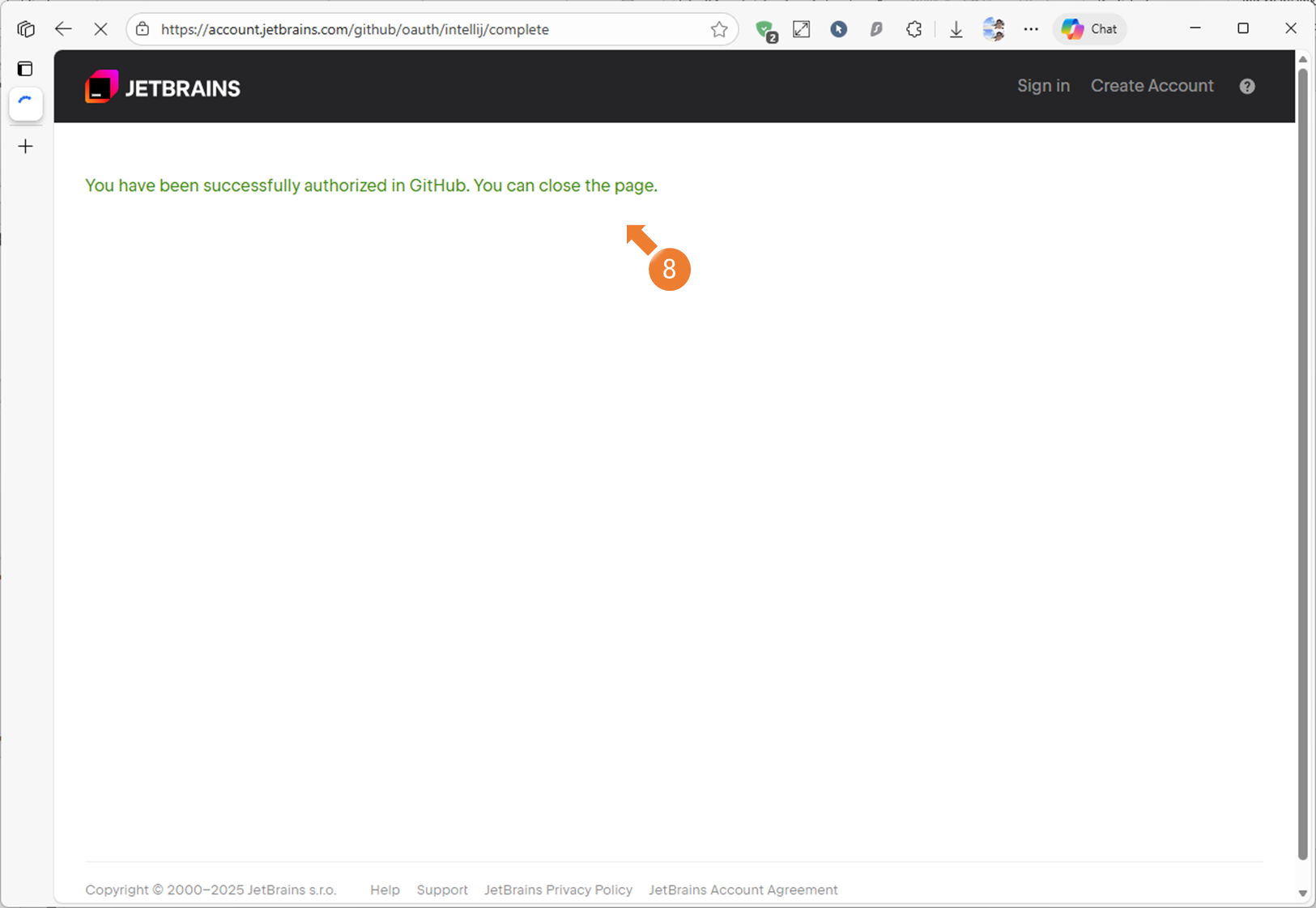
Task: Click the Create Account link
Action: coord(1152,86)
